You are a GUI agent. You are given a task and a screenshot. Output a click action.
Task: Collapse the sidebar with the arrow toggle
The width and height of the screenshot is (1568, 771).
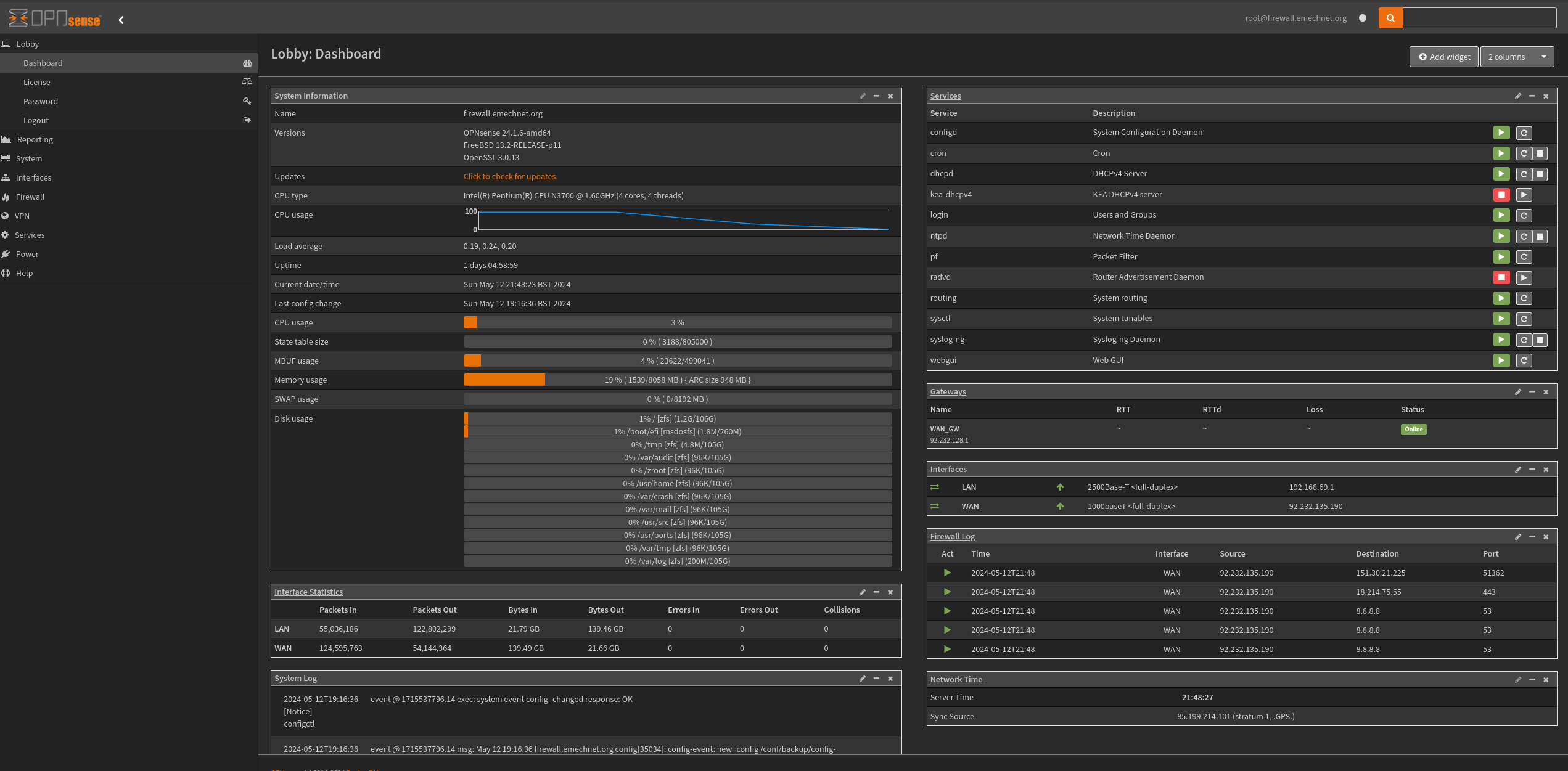(x=121, y=20)
